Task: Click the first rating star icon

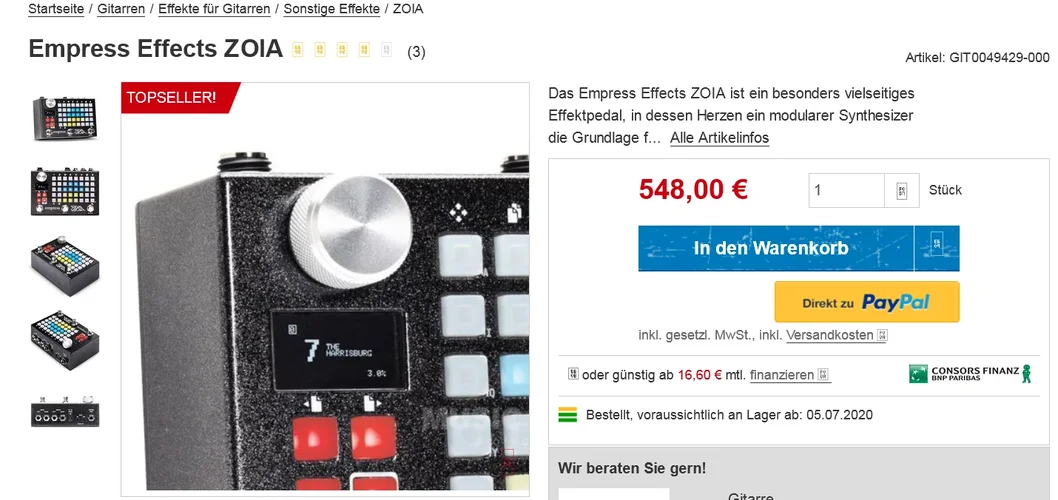Action: point(298,49)
